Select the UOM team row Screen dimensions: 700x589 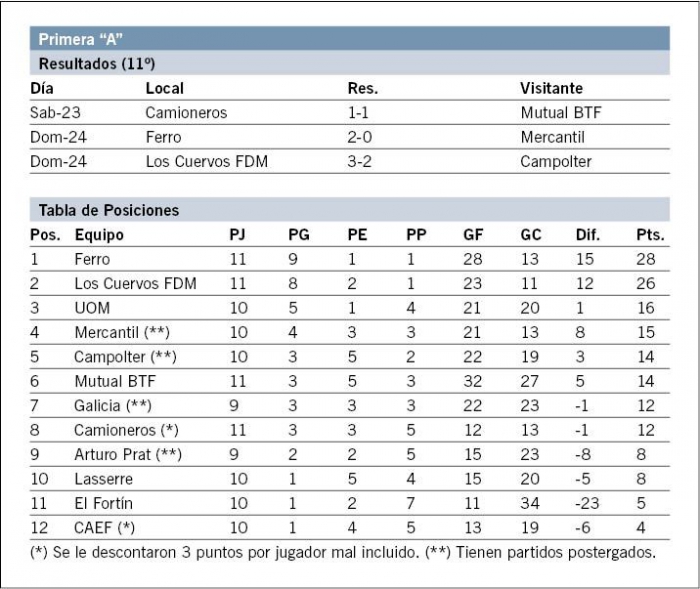click(350, 308)
